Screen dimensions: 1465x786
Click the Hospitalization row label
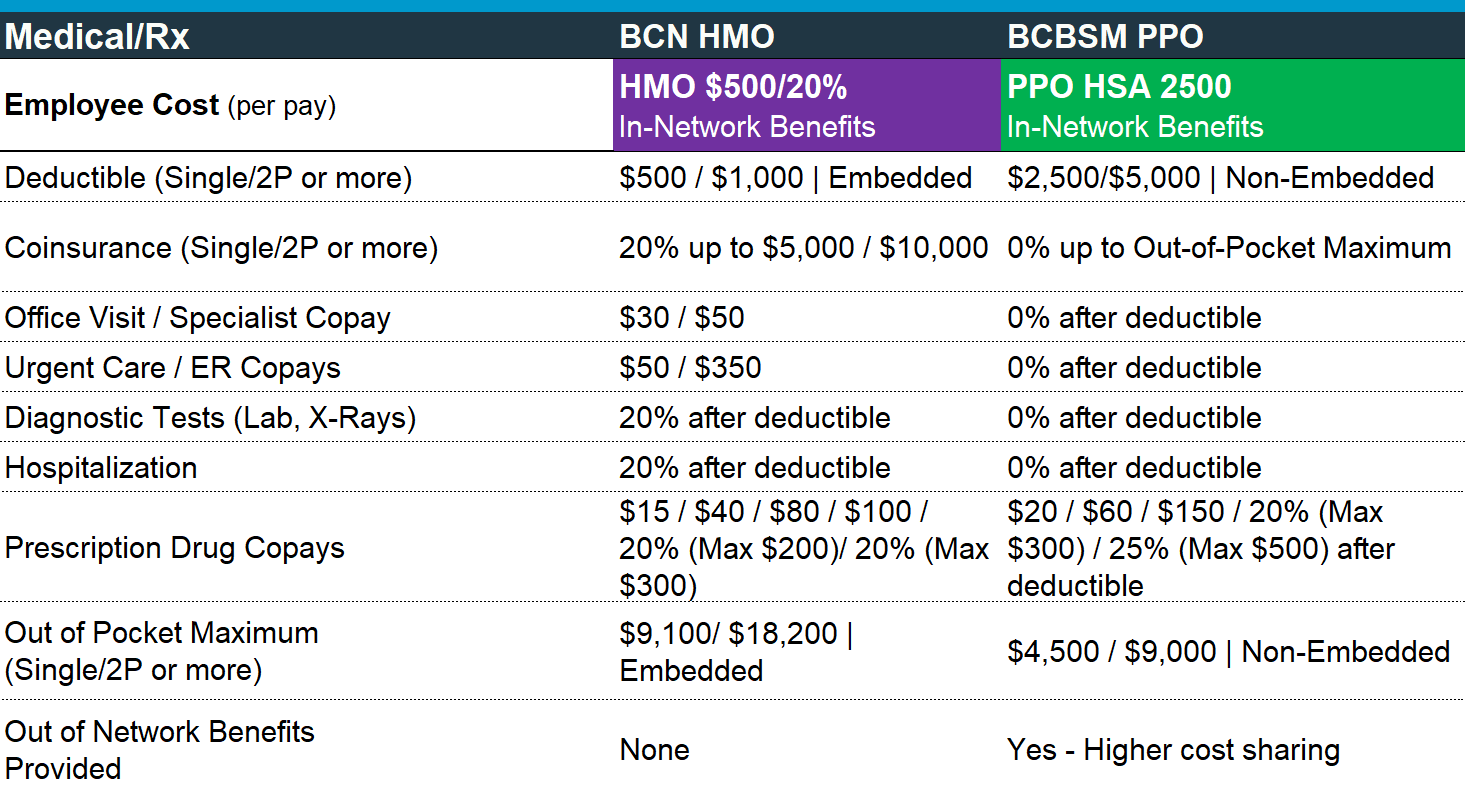[x=101, y=468]
